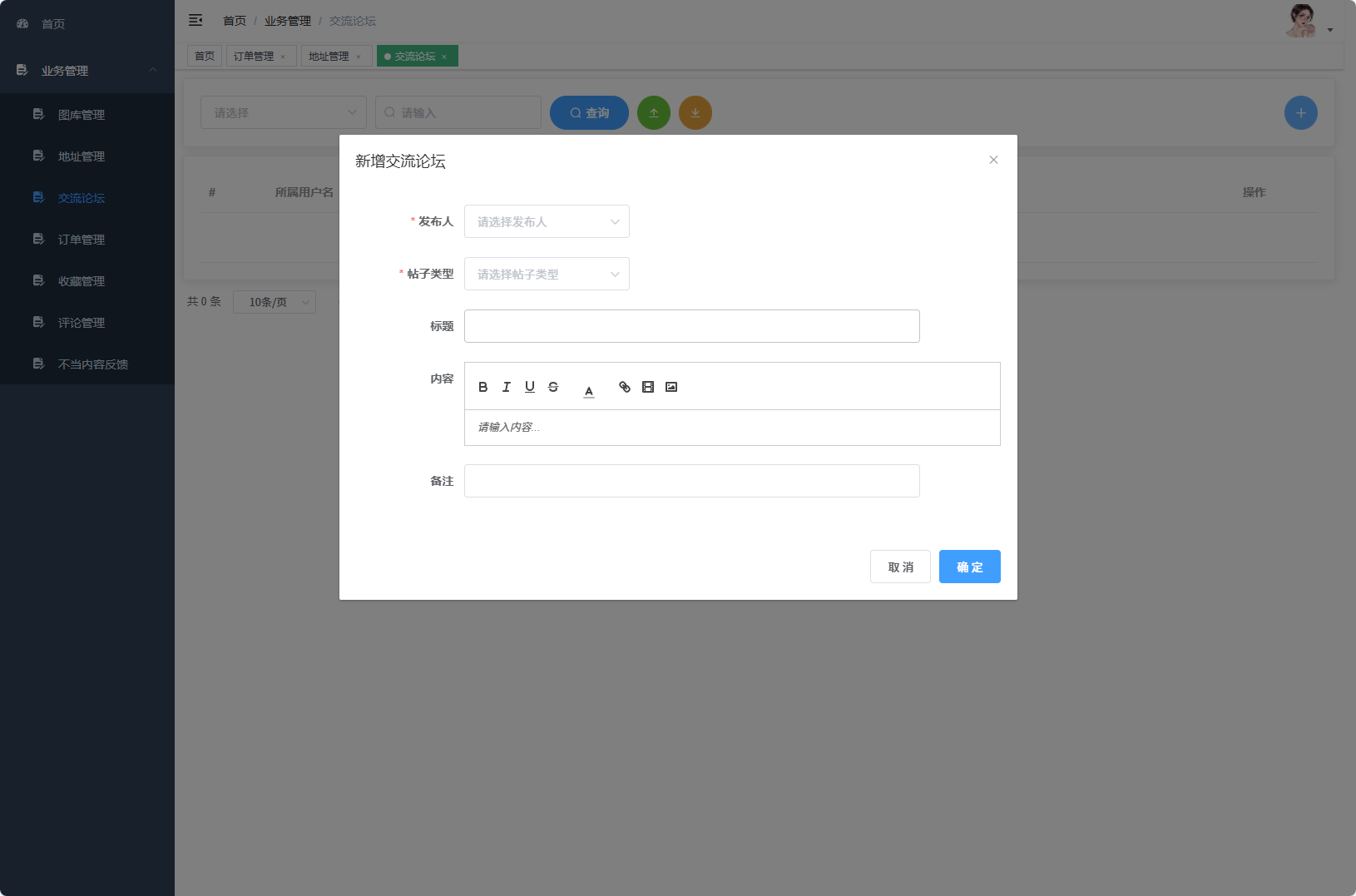Click the yellow download button

point(695,112)
